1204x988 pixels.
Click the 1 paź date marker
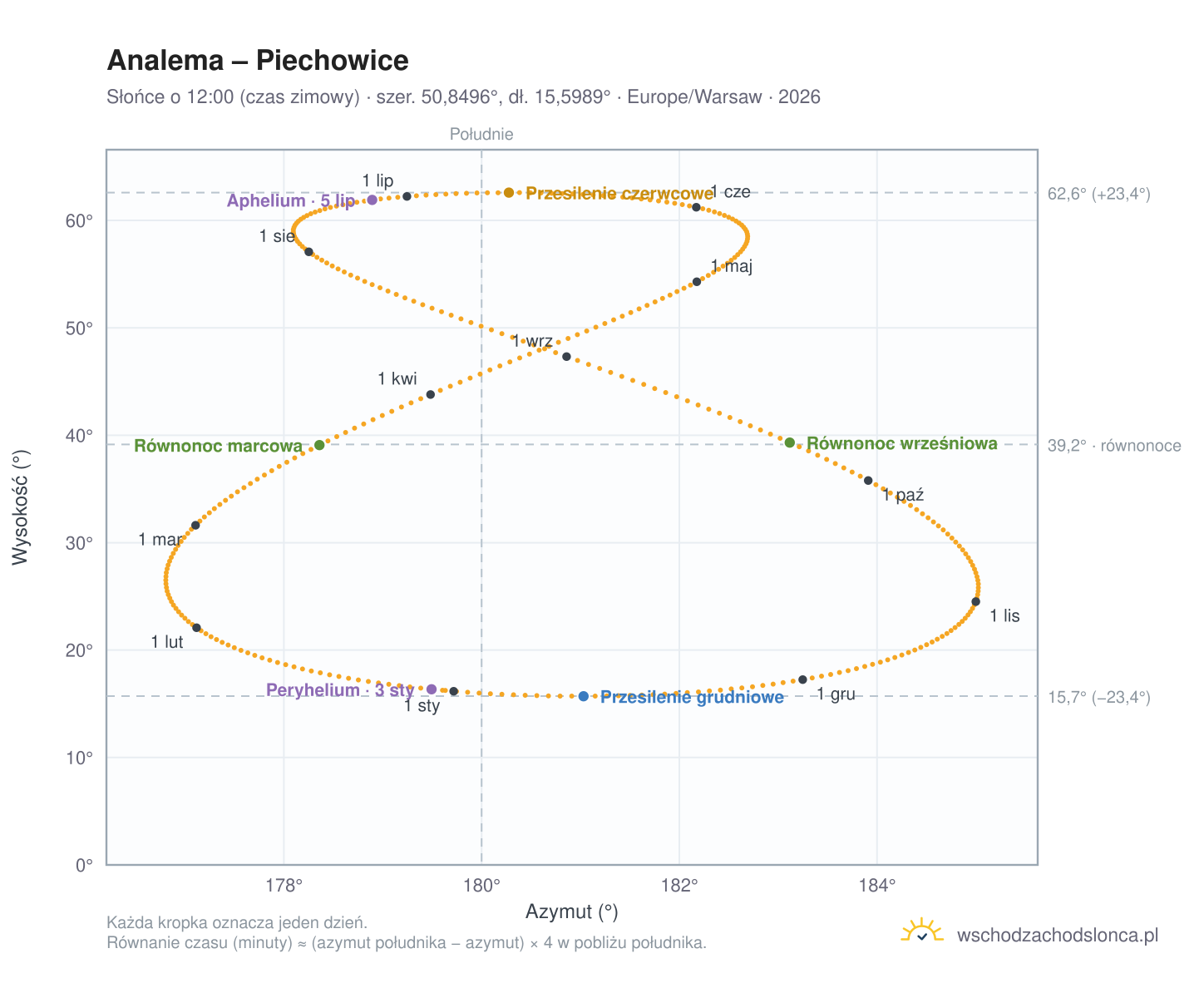pos(868,481)
